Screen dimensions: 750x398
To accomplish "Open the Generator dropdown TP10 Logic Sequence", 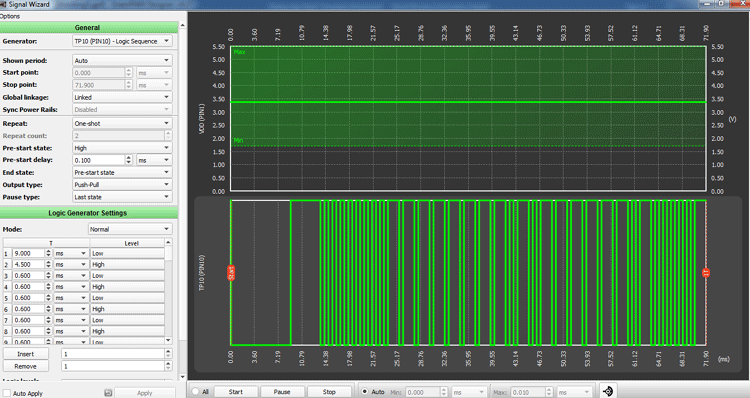I will click(x=122, y=41).
